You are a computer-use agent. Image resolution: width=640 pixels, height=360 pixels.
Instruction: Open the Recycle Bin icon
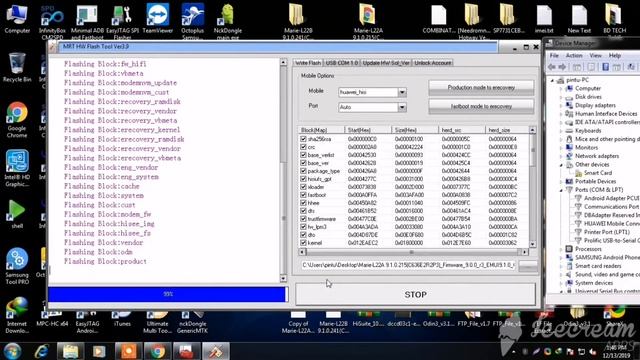click(17, 67)
